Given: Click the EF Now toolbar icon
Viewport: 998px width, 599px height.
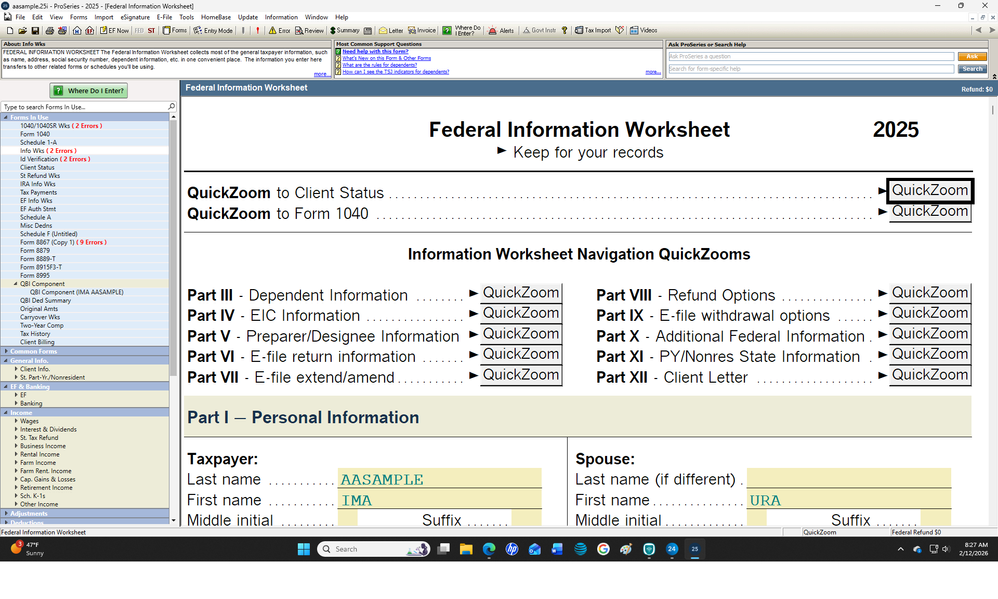Looking at the screenshot, I should click(113, 31).
